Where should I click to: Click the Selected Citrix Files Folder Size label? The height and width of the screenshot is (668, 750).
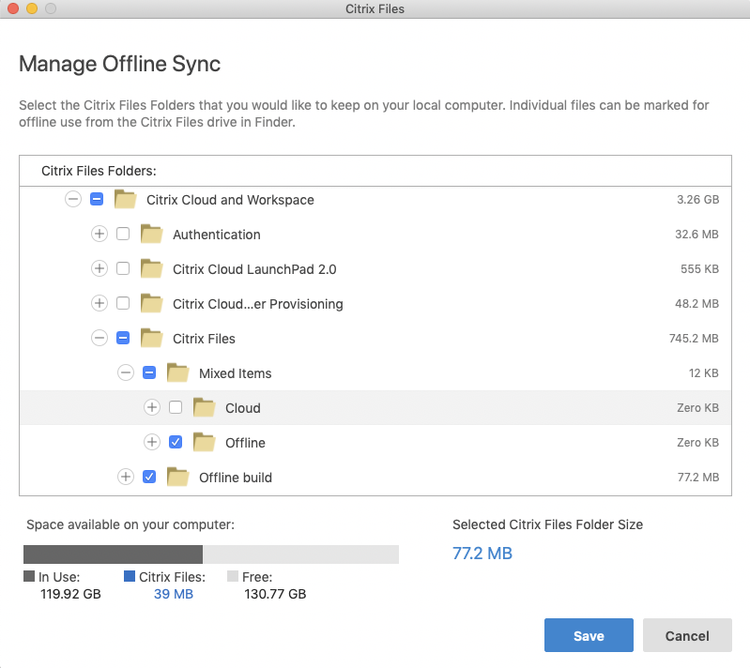pos(548,525)
